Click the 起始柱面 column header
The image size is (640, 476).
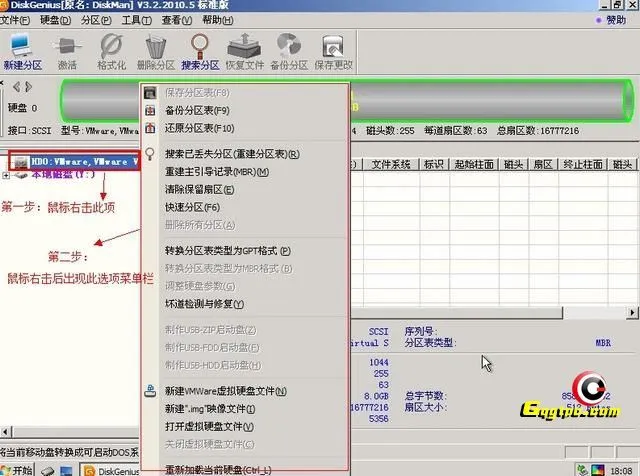(474, 165)
